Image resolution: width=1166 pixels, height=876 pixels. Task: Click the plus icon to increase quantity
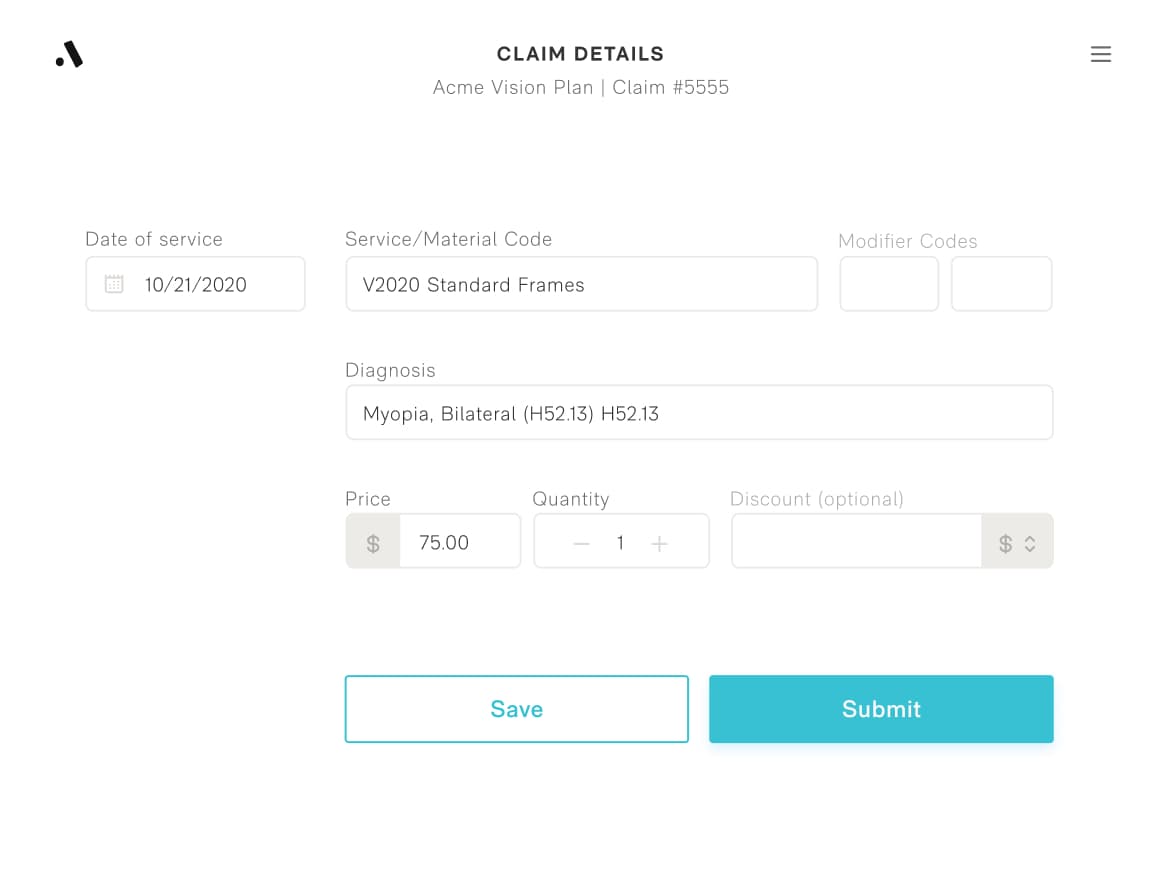coord(659,543)
